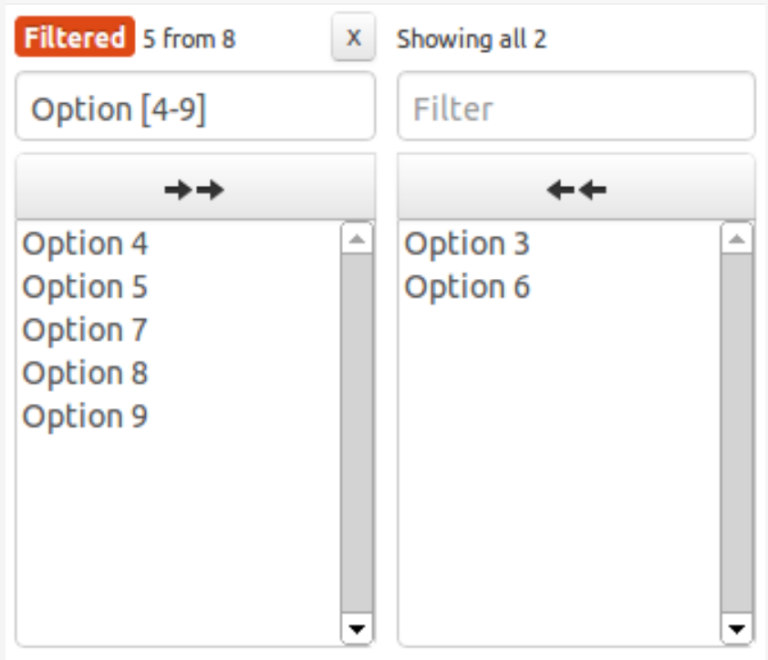Screen dimensions: 768x660
Task: Select Option 4 in the left list
Action: (179, 243)
